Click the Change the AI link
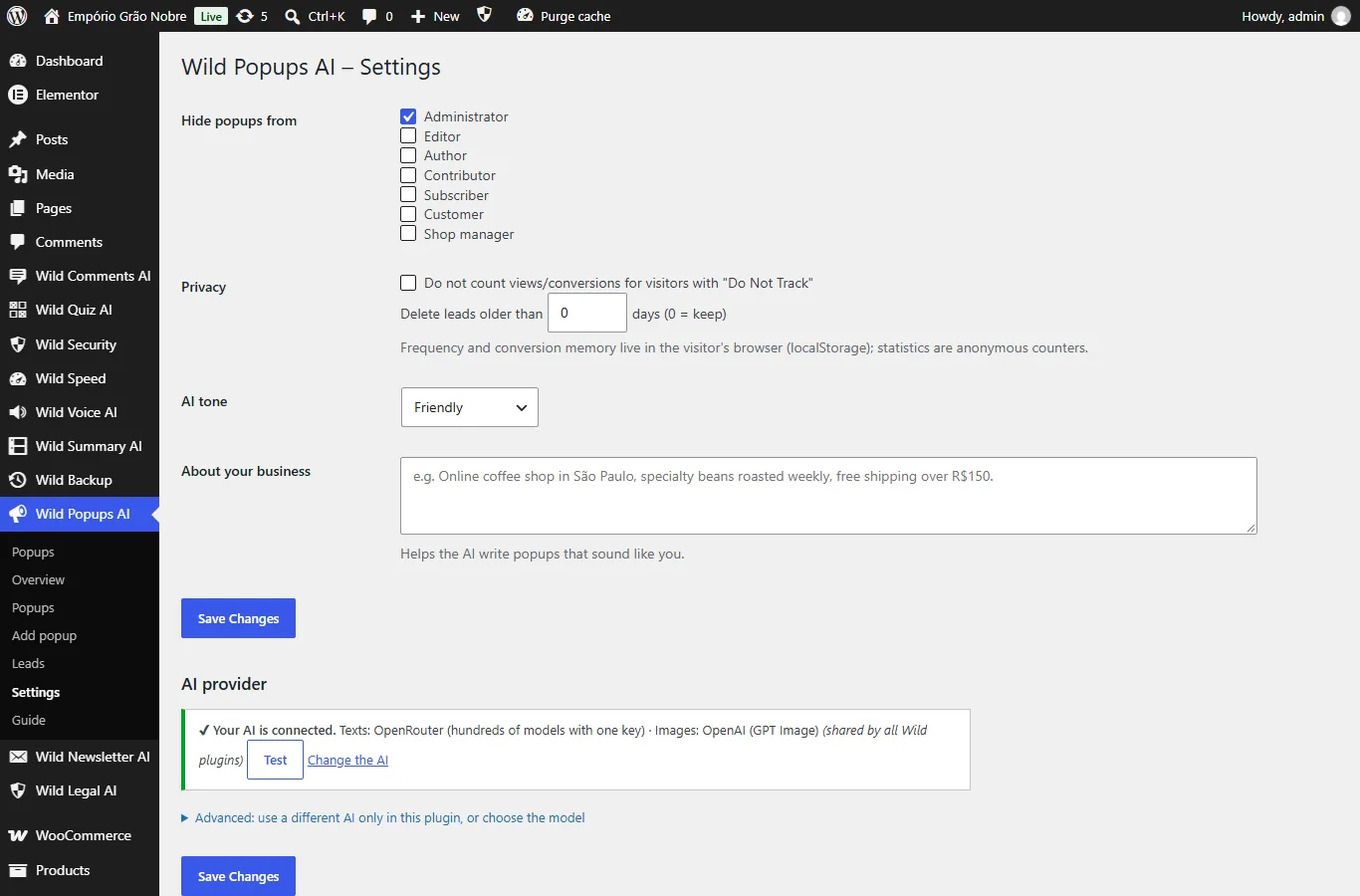1360x896 pixels. click(347, 761)
